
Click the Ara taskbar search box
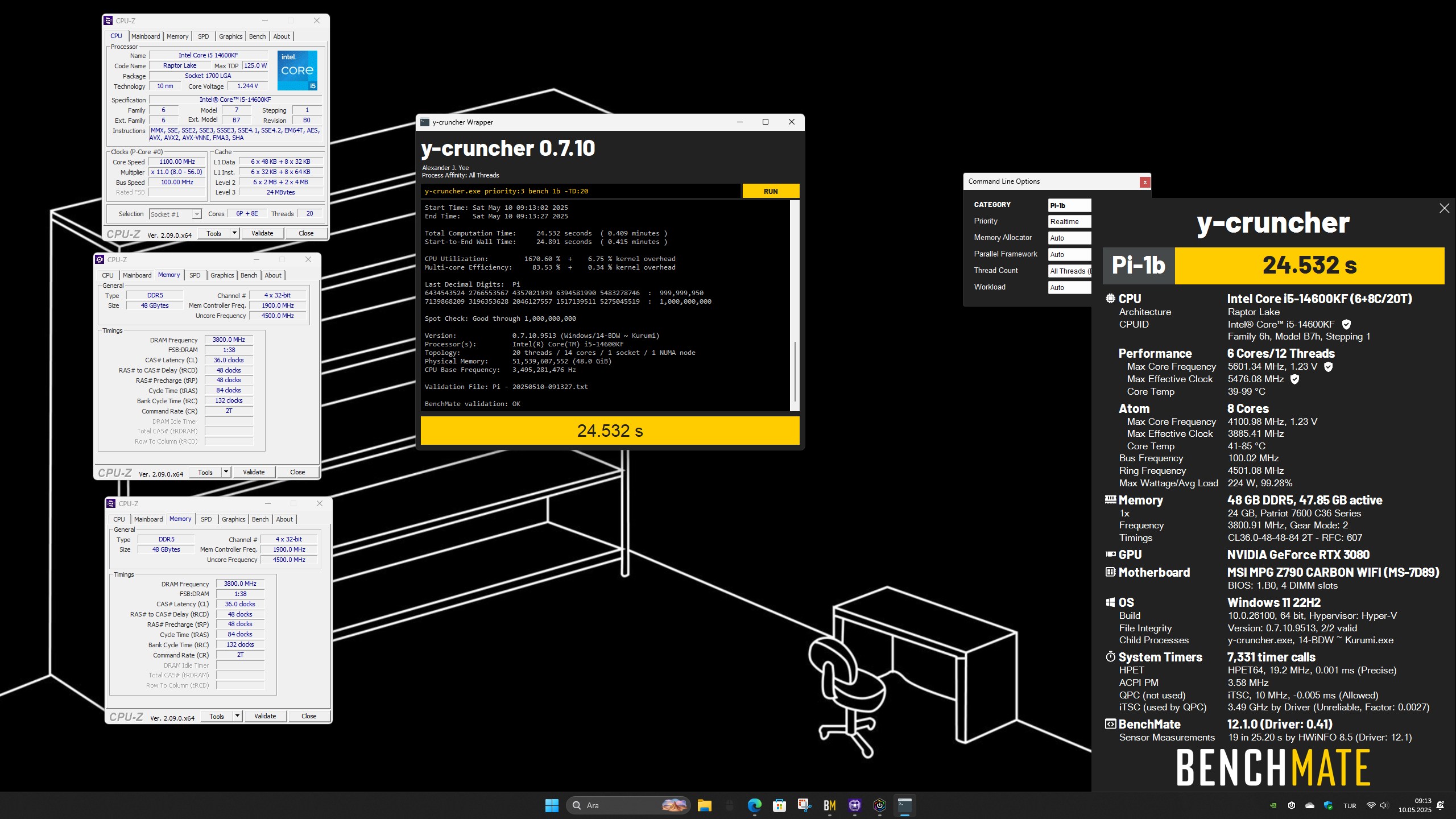point(628,805)
